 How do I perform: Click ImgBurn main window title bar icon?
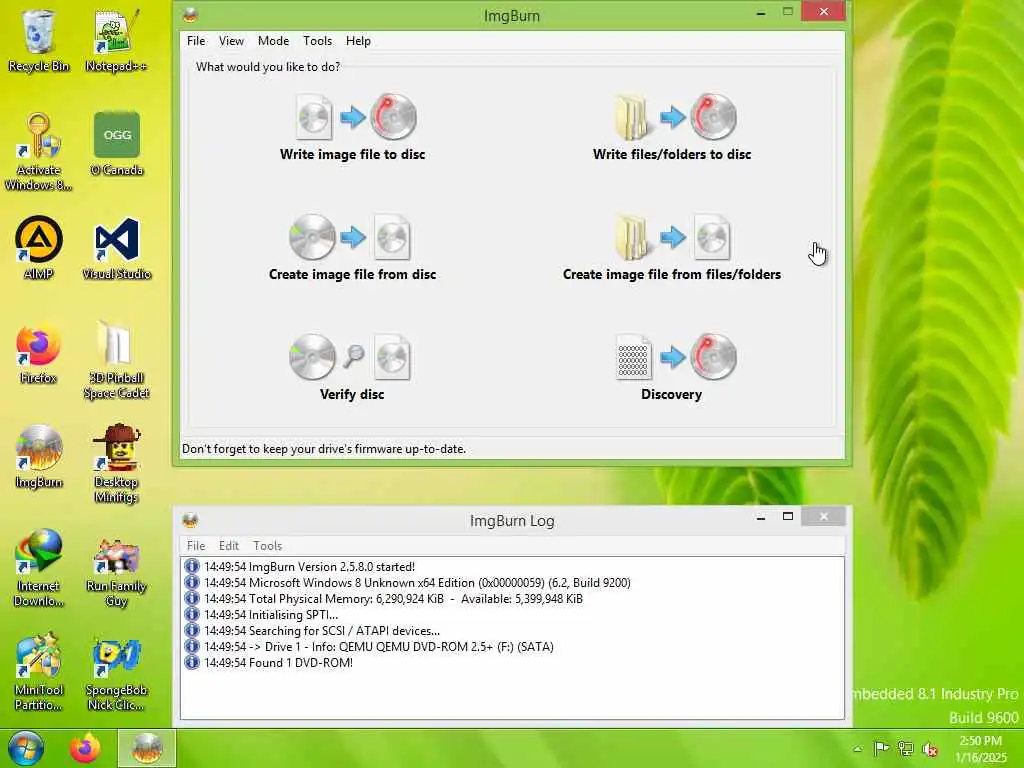[191, 15]
